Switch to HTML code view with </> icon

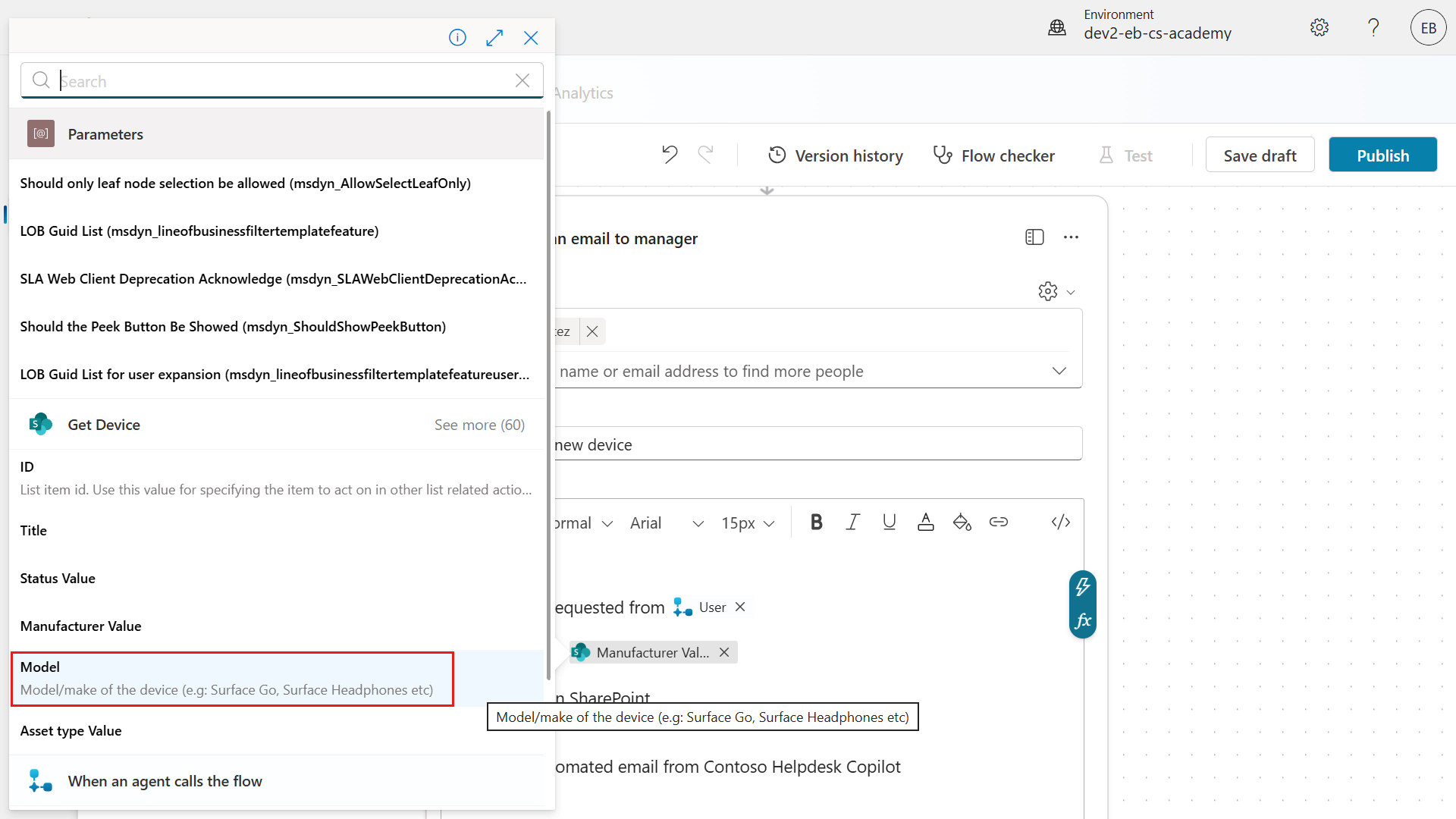tap(1060, 522)
